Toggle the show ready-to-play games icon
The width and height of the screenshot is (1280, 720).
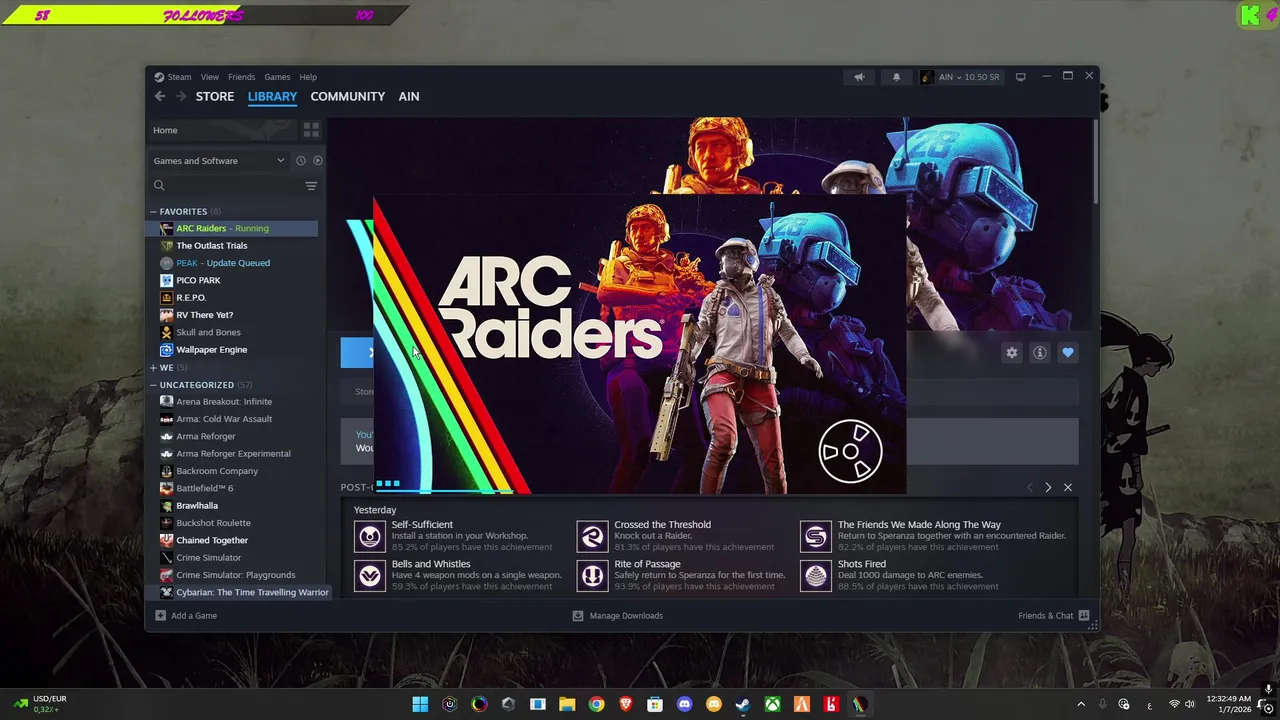(317, 160)
